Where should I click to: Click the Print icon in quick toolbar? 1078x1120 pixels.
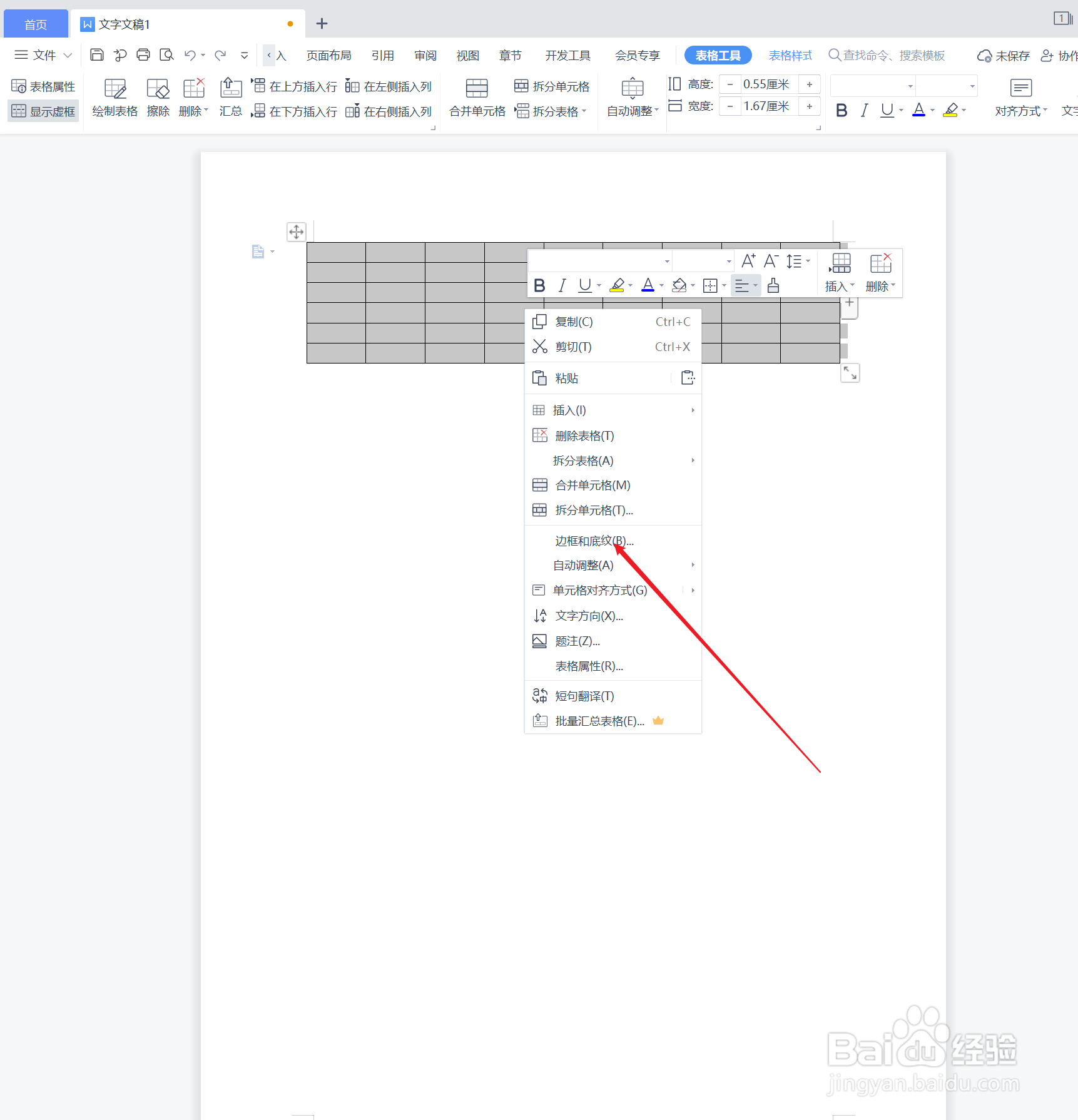[x=143, y=55]
